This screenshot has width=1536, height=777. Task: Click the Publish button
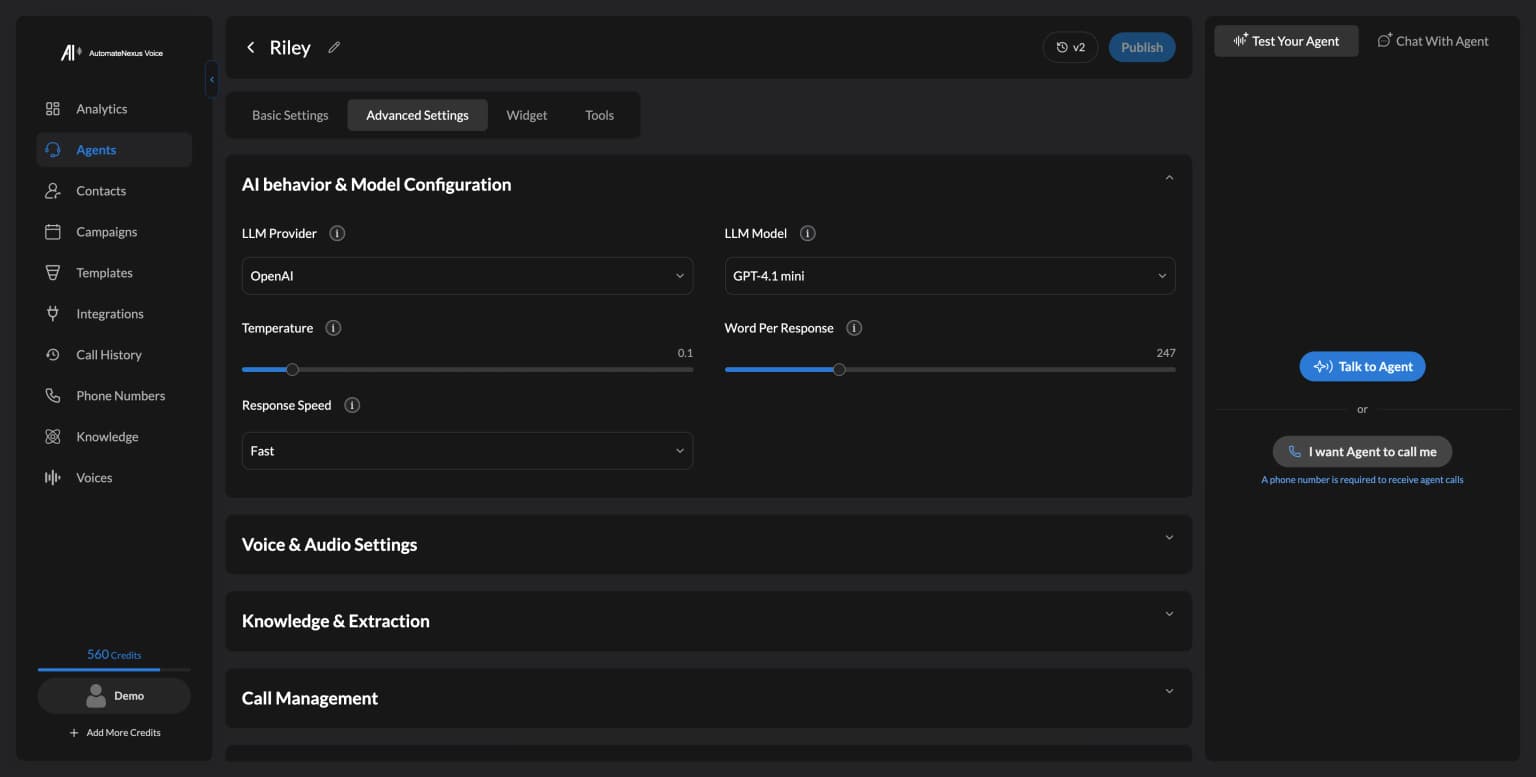tap(1142, 47)
